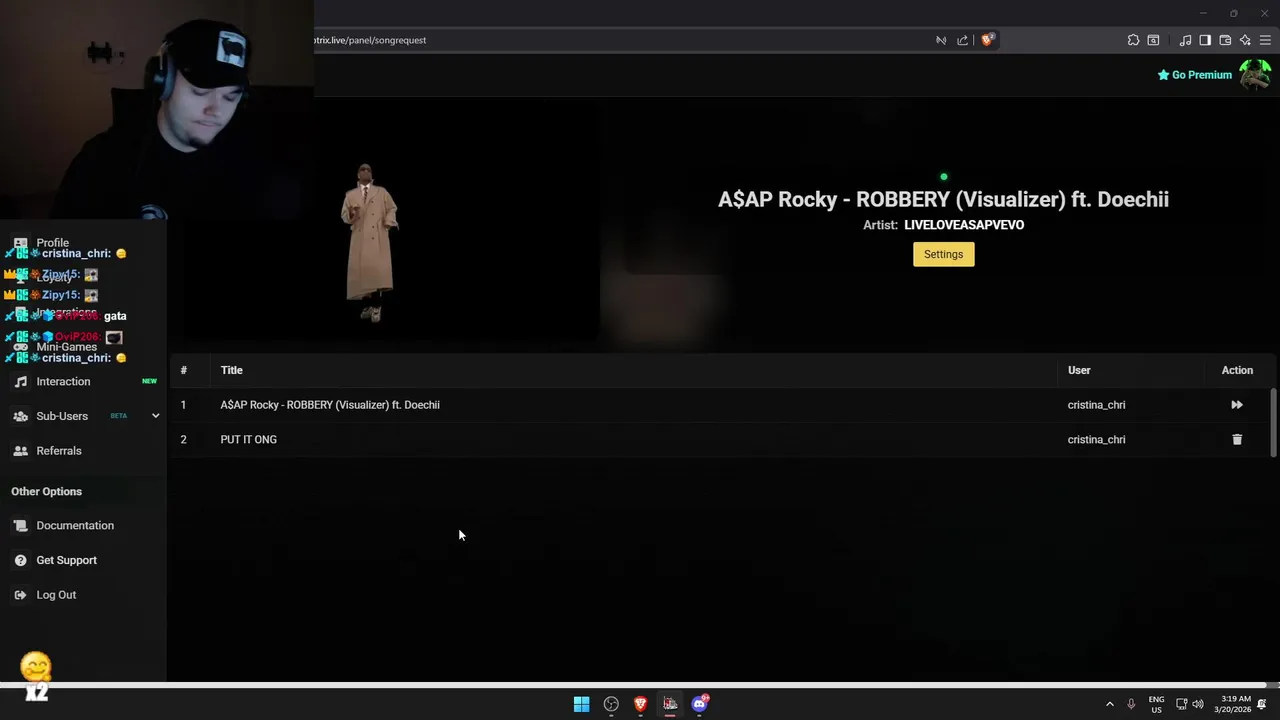The width and height of the screenshot is (1280, 720).
Task: Expand the Sub-Users menu chevron
Action: [x=155, y=416]
